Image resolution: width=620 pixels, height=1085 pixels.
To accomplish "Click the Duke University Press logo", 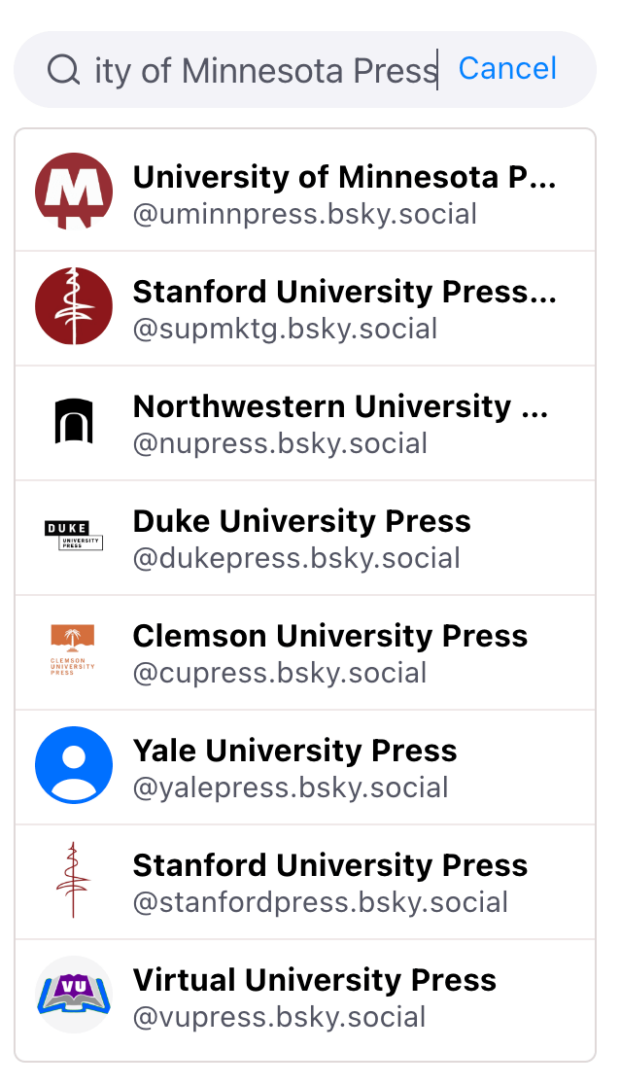I will pyautogui.click(x=73, y=536).
